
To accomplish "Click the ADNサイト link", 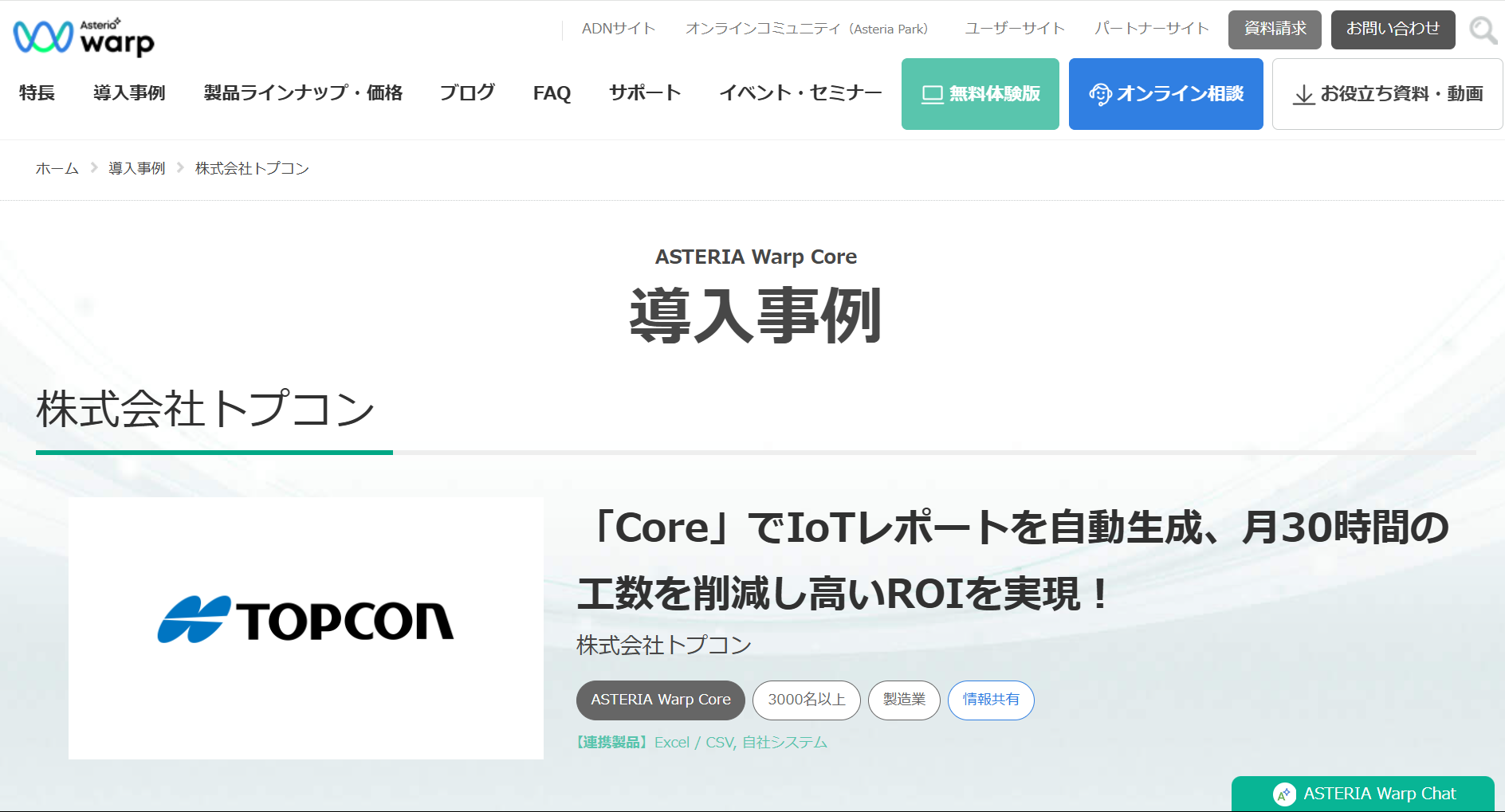I will 618,29.
